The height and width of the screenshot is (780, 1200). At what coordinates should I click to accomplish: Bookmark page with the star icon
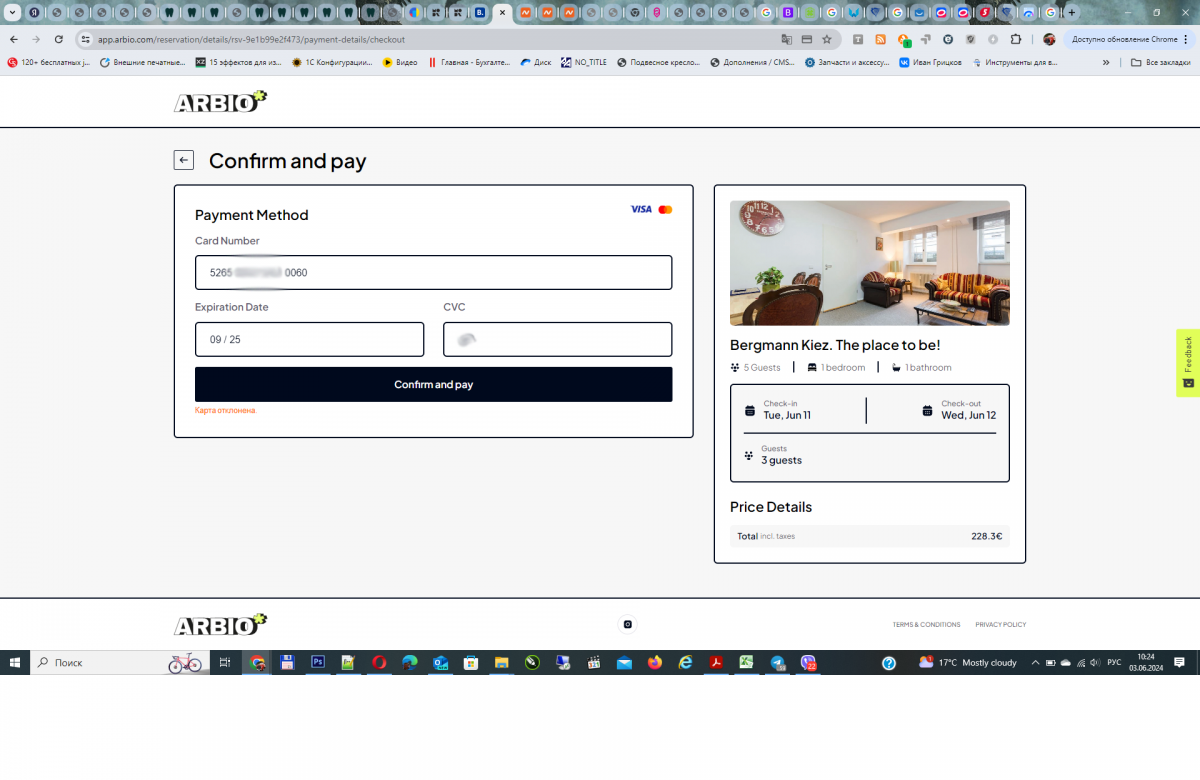pyautogui.click(x=827, y=39)
